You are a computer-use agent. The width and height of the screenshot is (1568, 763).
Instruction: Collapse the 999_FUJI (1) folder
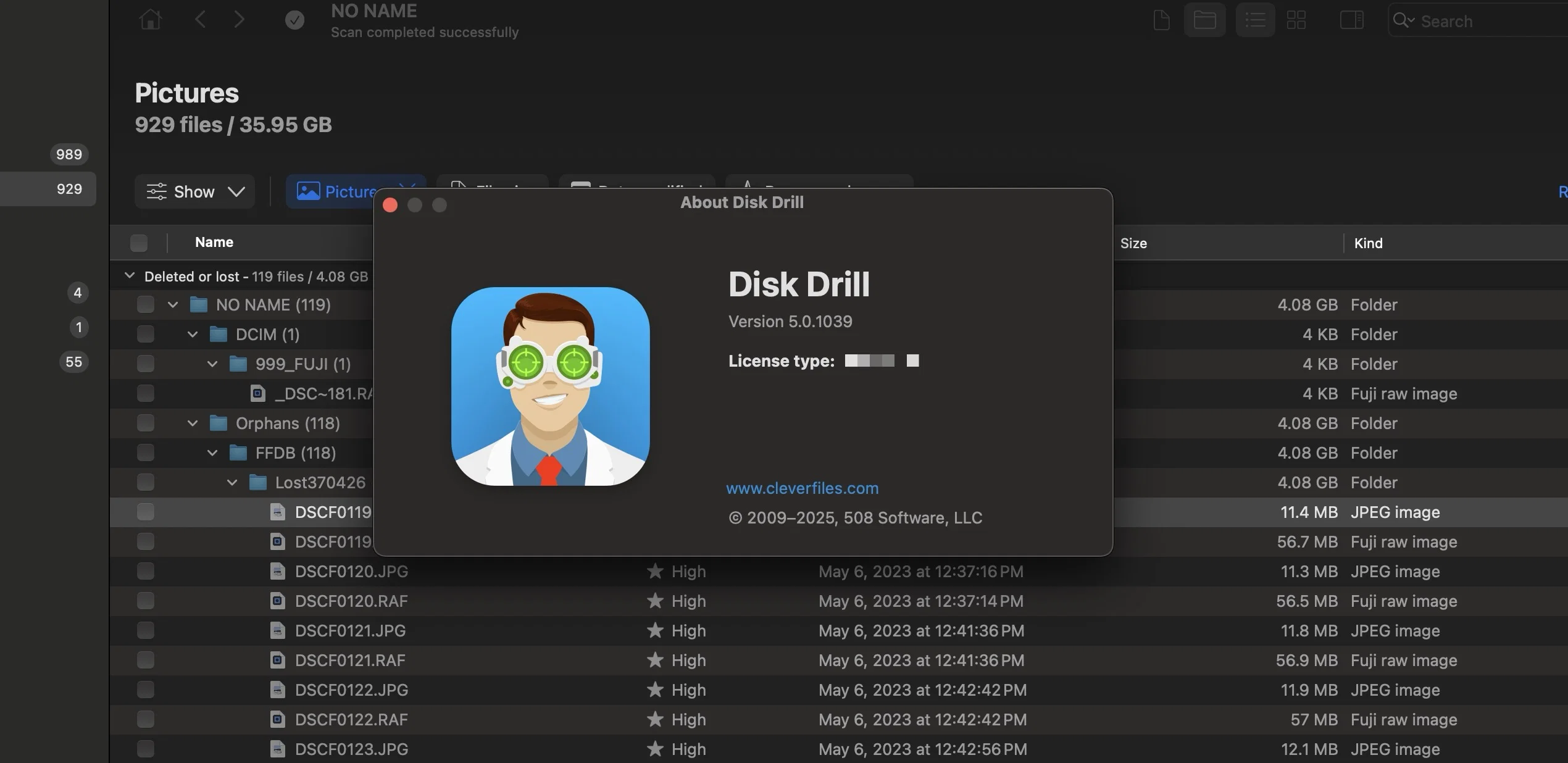click(x=212, y=364)
